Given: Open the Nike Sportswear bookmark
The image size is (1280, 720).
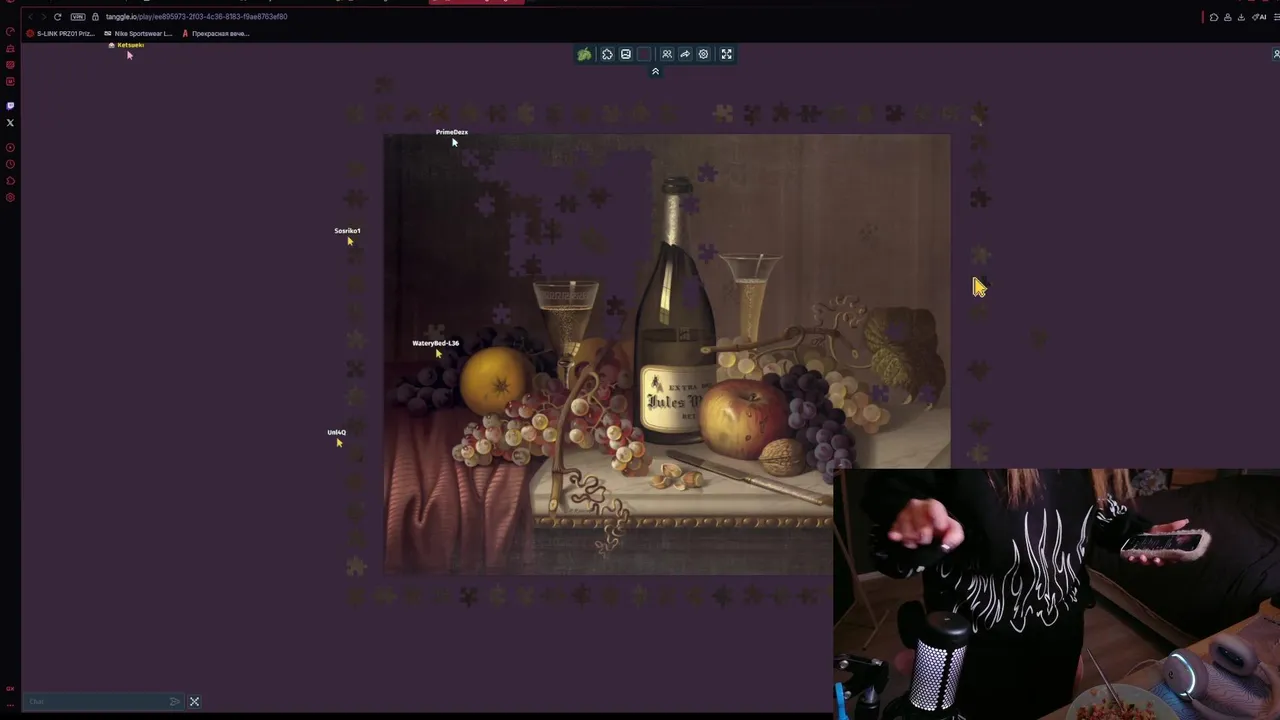Looking at the screenshot, I should [x=138, y=33].
